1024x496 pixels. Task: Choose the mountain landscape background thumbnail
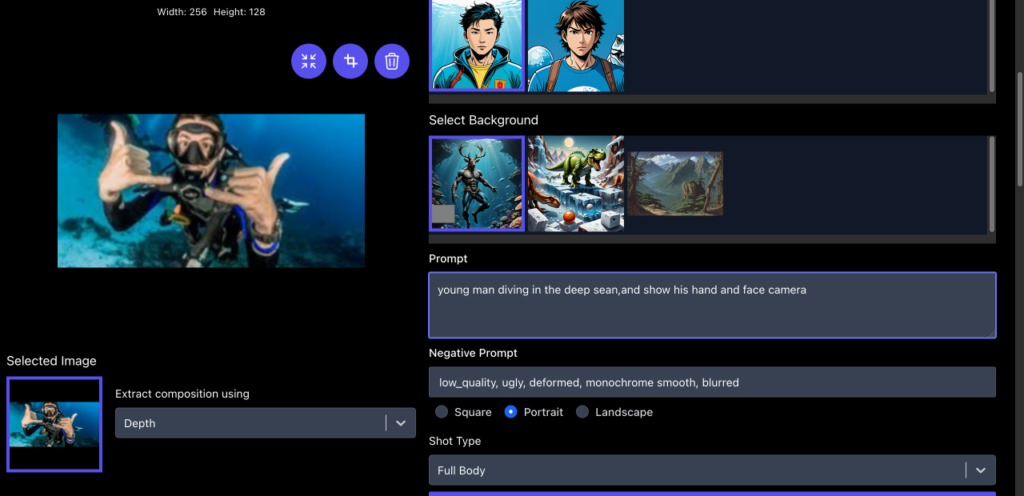click(x=675, y=183)
